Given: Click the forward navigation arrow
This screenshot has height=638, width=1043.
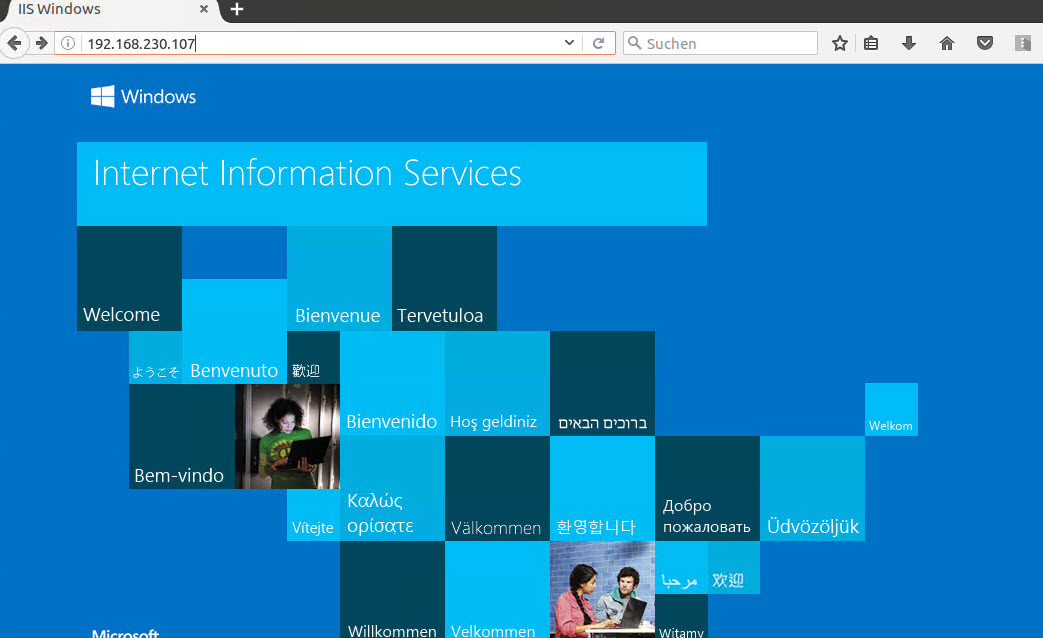Looking at the screenshot, I should pyautogui.click(x=41, y=43).
